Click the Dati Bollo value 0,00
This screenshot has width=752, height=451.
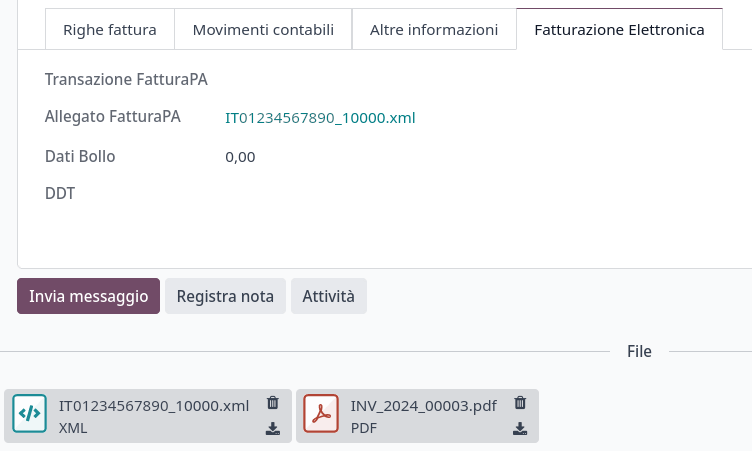pos(240,157)
